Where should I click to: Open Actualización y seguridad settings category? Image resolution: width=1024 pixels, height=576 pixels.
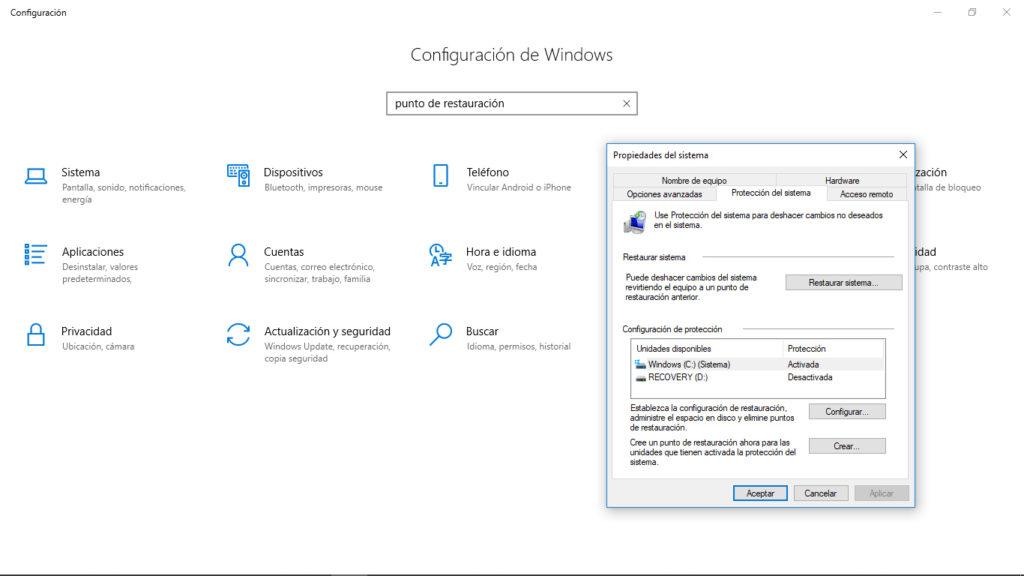point(310,344)
